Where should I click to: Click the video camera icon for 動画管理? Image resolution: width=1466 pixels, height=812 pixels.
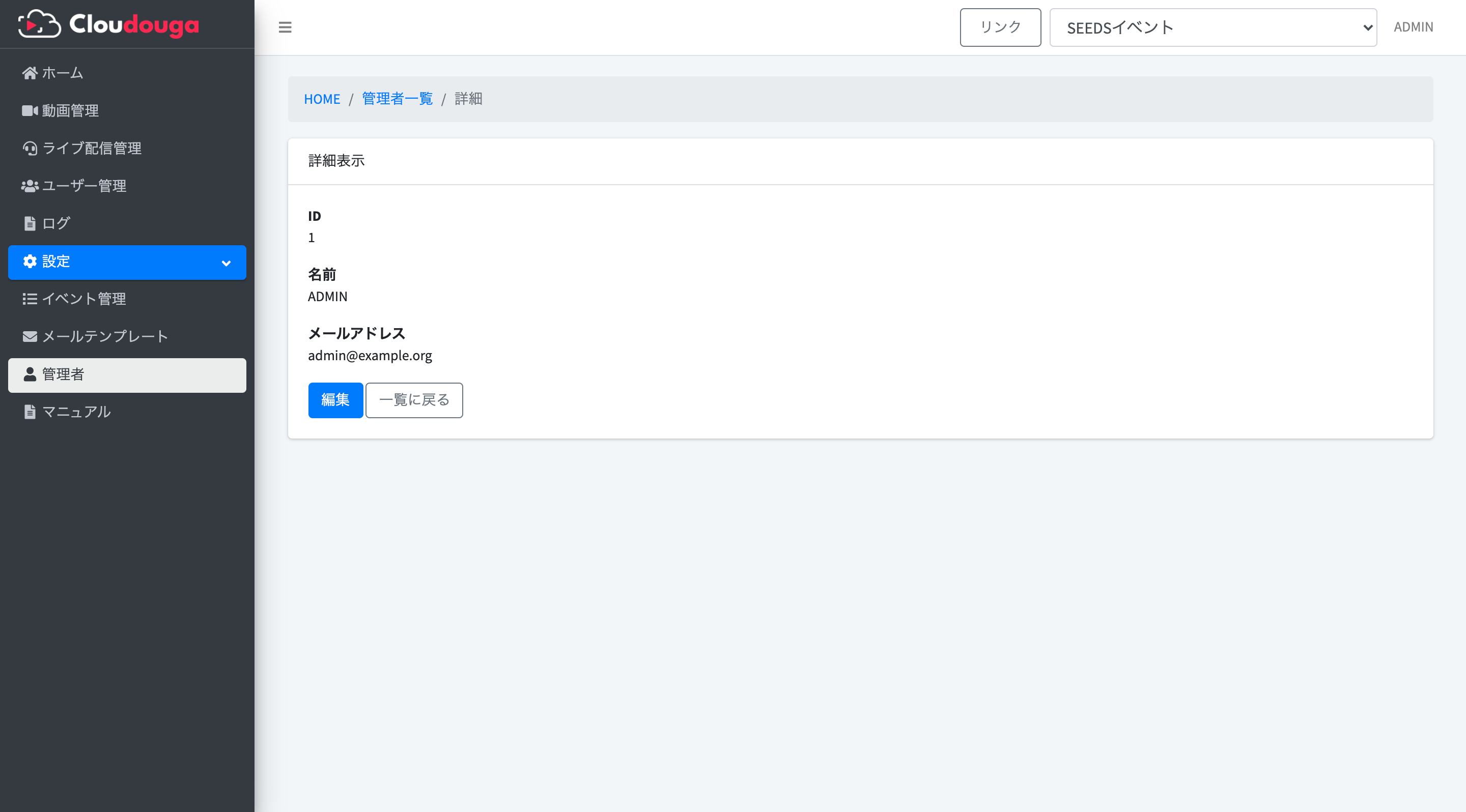pyautogui.click(x=30, y=110)
